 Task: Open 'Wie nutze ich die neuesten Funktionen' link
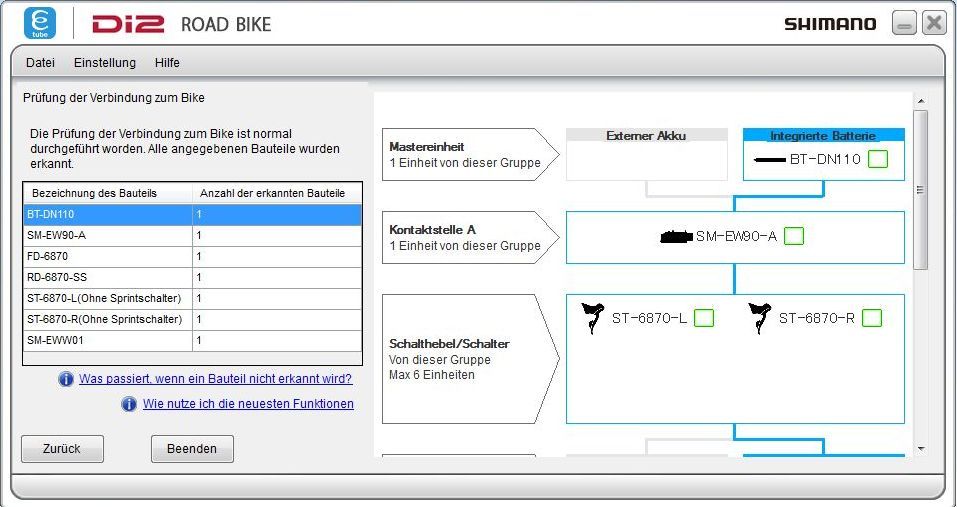(248, 404)
